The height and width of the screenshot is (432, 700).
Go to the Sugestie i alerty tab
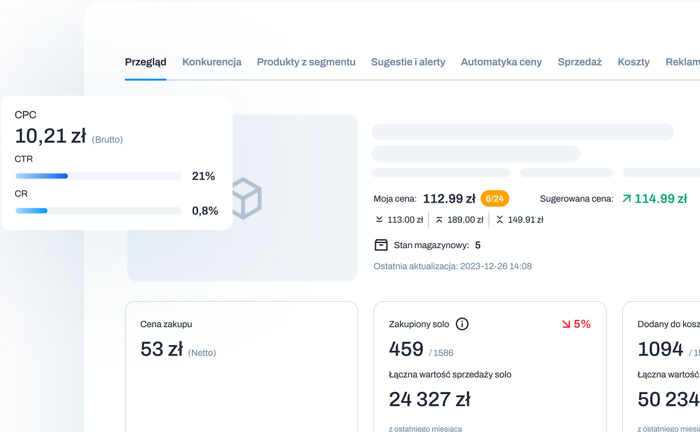[408, 62]
